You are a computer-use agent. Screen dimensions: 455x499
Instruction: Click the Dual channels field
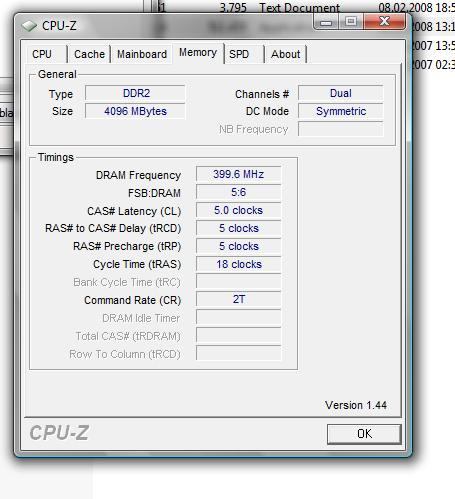coord(341,93)
